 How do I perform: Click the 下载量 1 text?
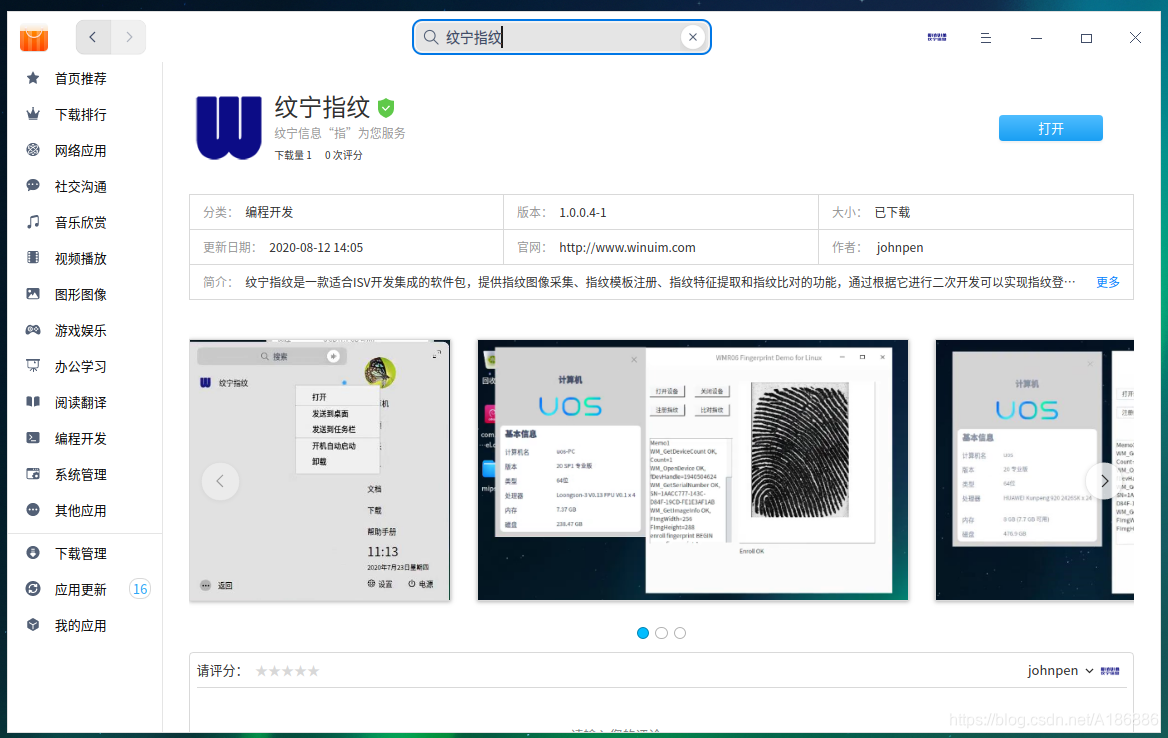click(293, 155)
